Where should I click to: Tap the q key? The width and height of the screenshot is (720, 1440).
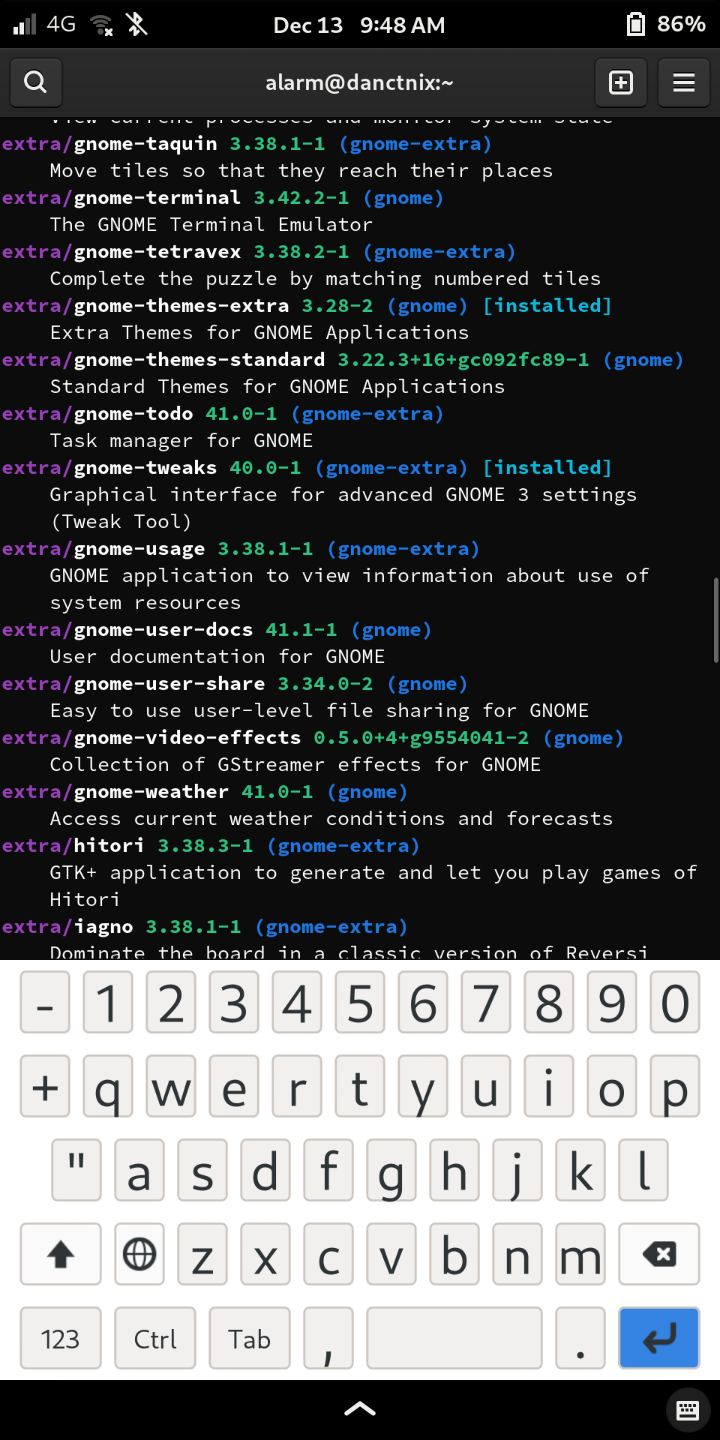pyautogui.click(x=108, y=1087)
